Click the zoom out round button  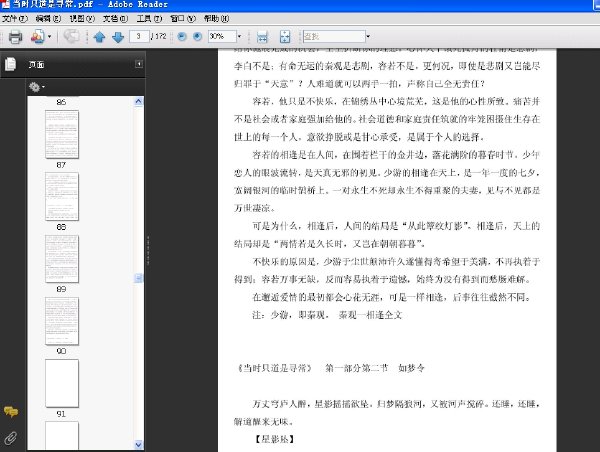coord(182,36)
